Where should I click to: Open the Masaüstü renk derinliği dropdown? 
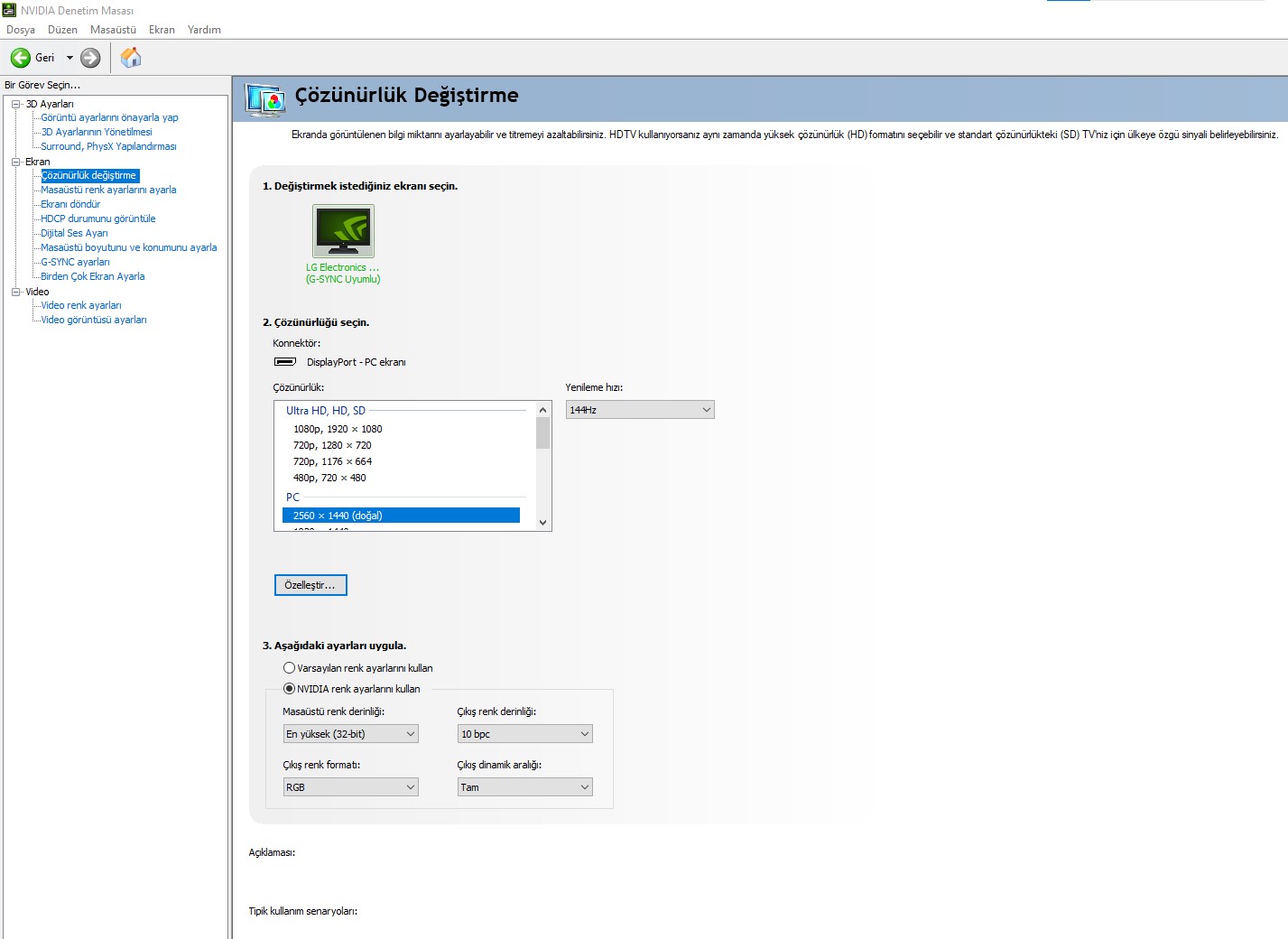tap(351, 734)
